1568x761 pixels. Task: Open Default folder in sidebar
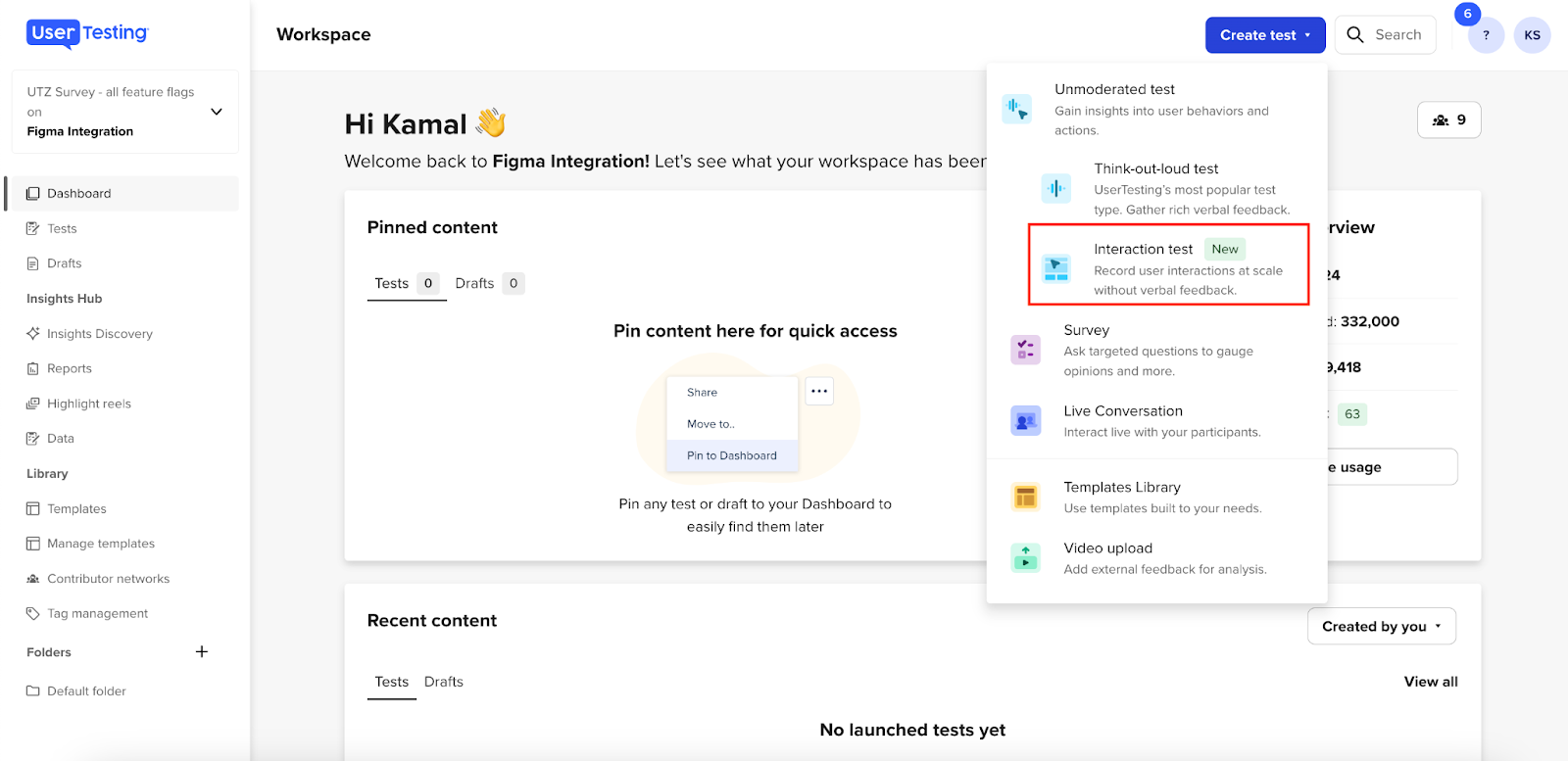click(x=123, y=690)
